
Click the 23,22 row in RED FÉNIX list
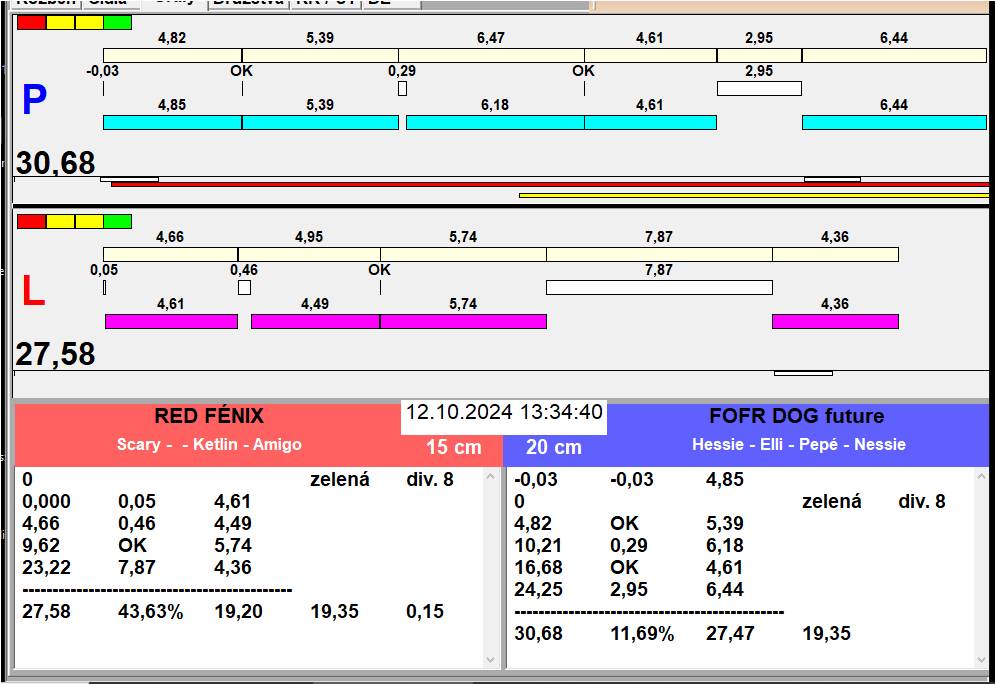[x=137, y=567]
